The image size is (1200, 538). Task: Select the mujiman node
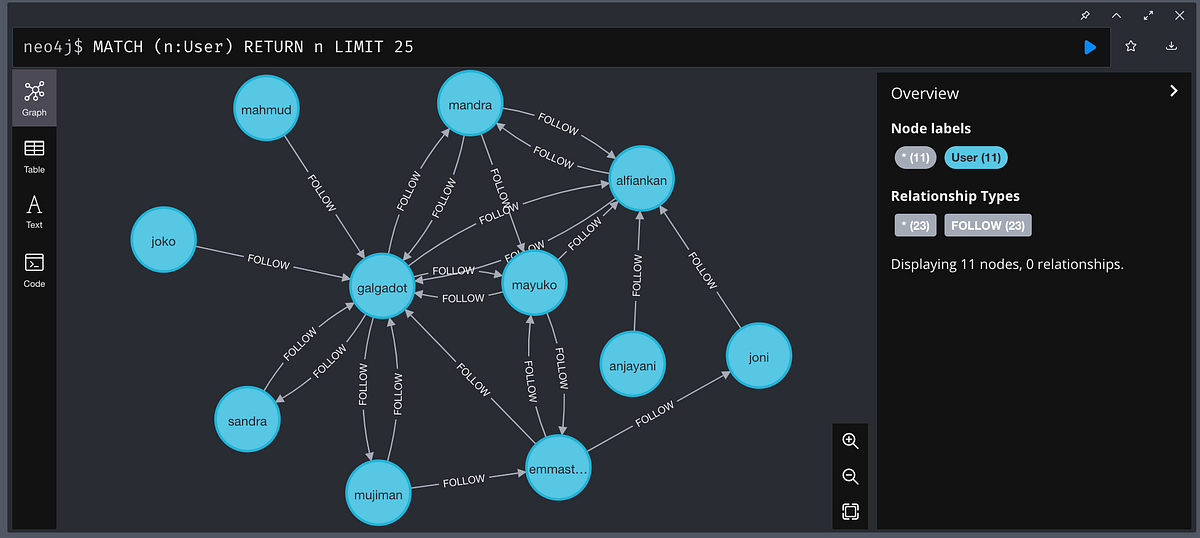coord(378,494)
